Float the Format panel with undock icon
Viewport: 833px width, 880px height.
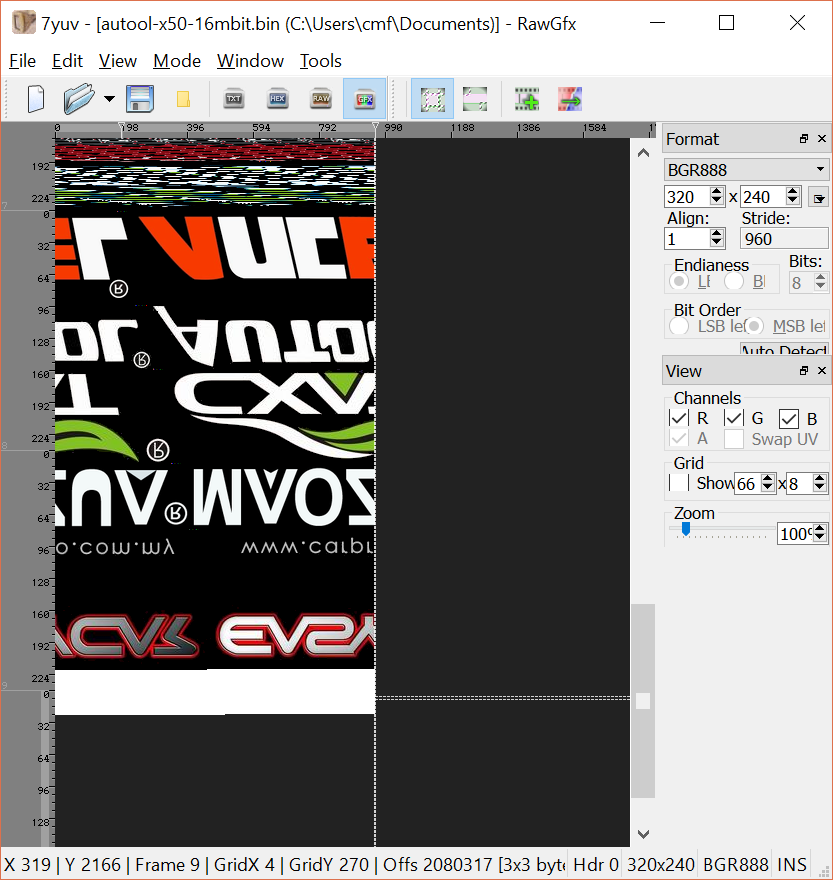(803, 139)
